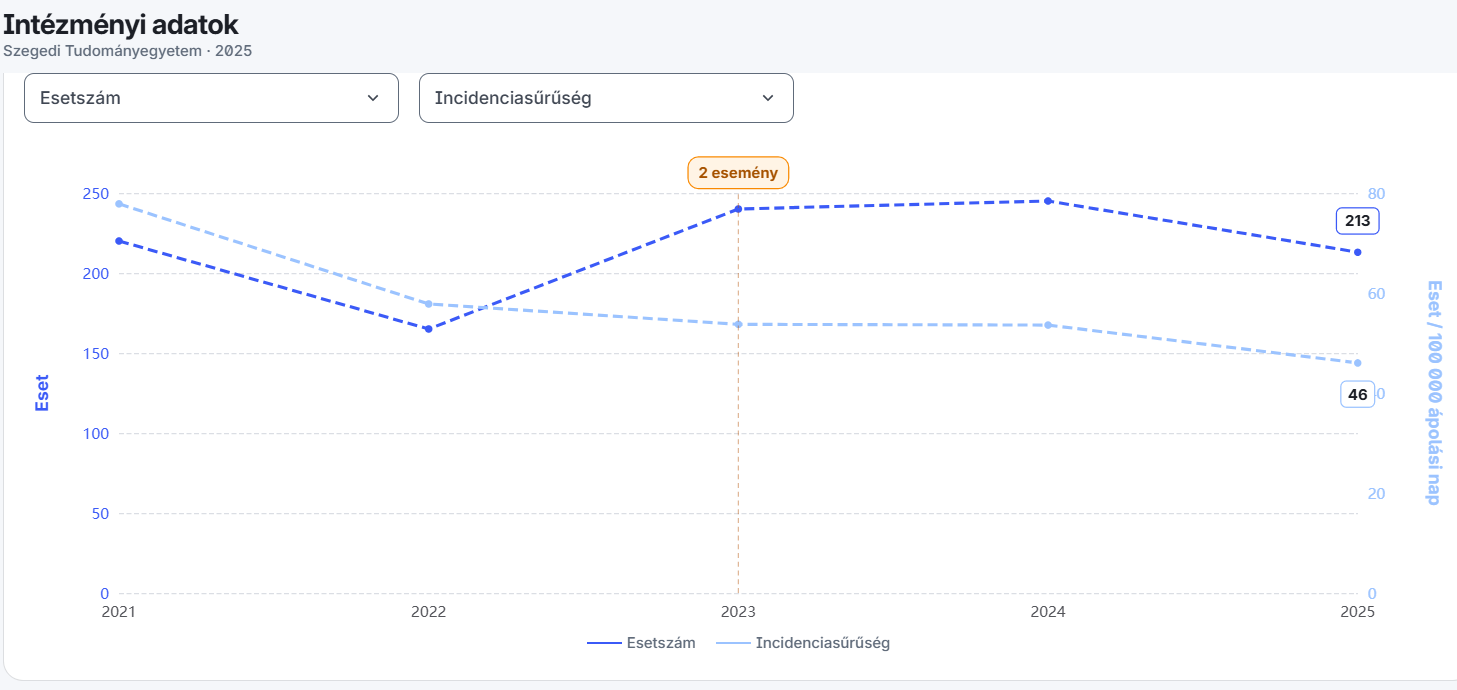The height and width of the screenshot is (690, 1457).
Task: Open the Incidenciasűrűség dropdown
Action: (x=606, y=98)
